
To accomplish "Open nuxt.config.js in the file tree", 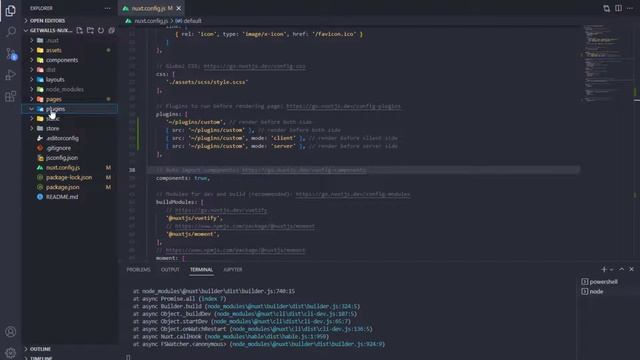I will point(63,168).
